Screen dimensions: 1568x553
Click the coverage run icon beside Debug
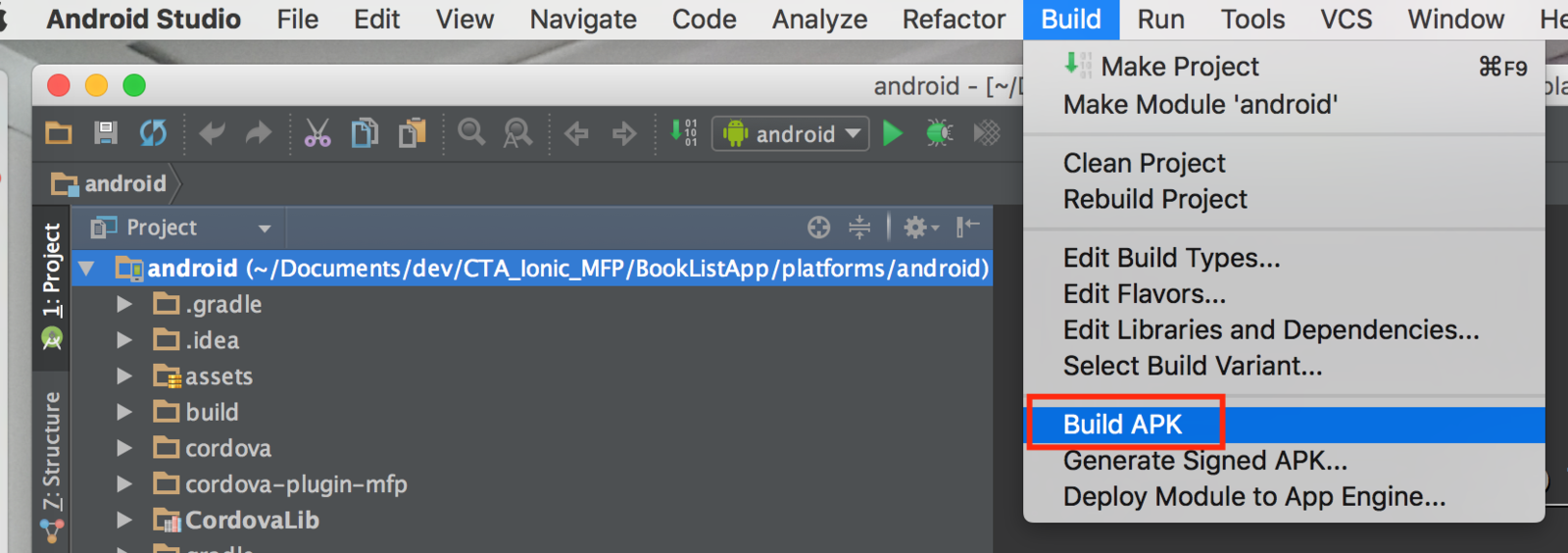tap(987, 132)
